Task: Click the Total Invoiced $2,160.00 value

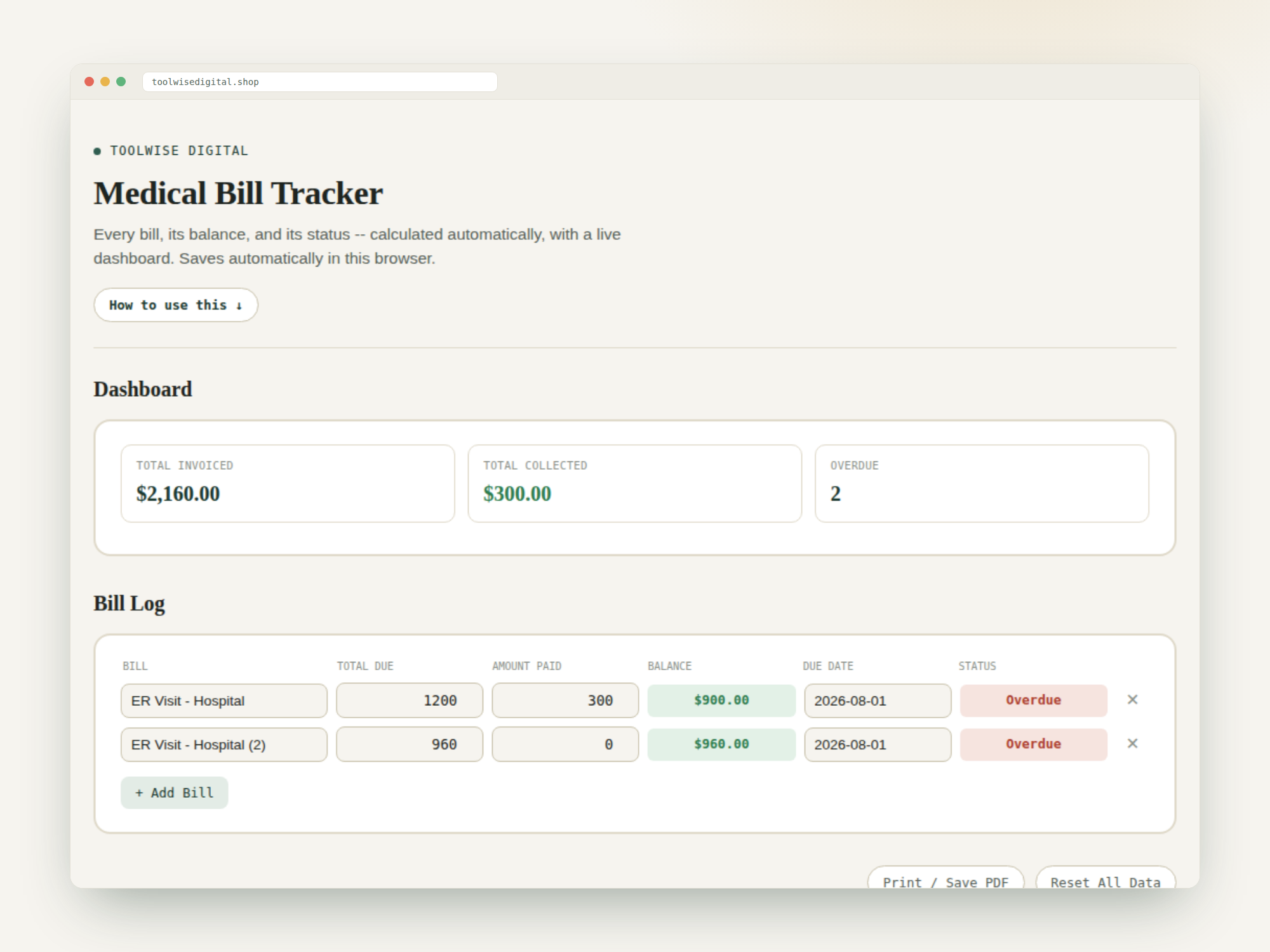Action: (x=178, y=494)
